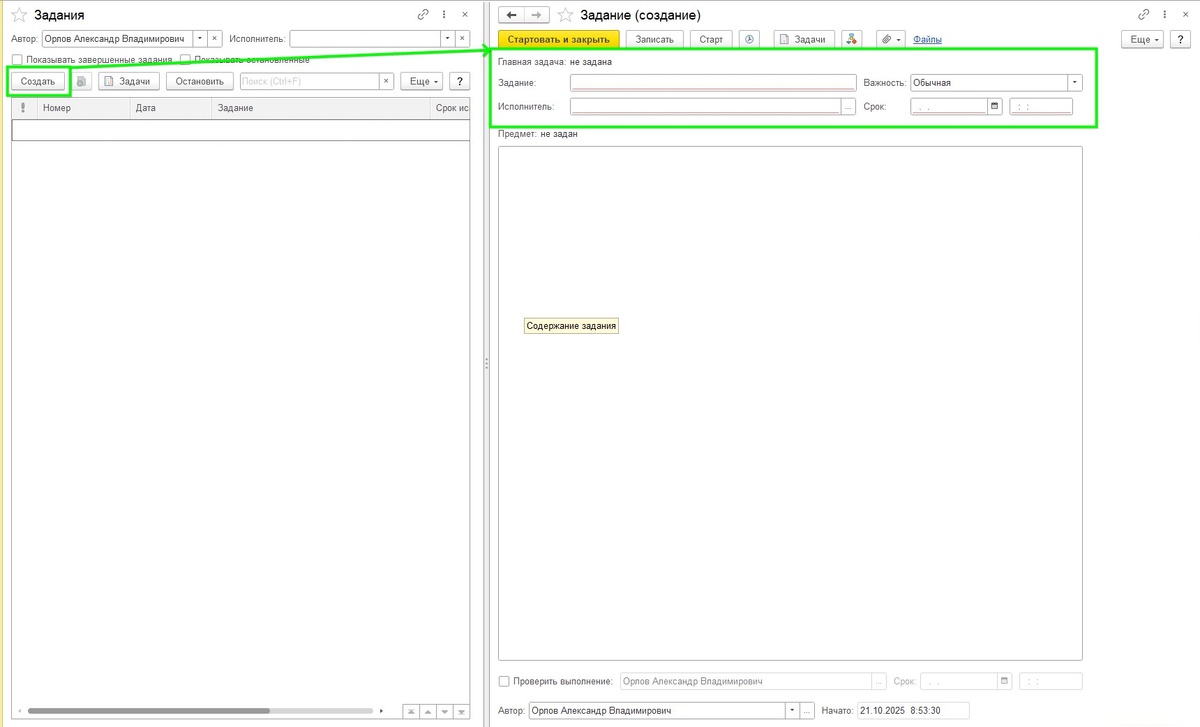
Task: Add the Задания window to favorites (star)
Action: pos(19,15)
